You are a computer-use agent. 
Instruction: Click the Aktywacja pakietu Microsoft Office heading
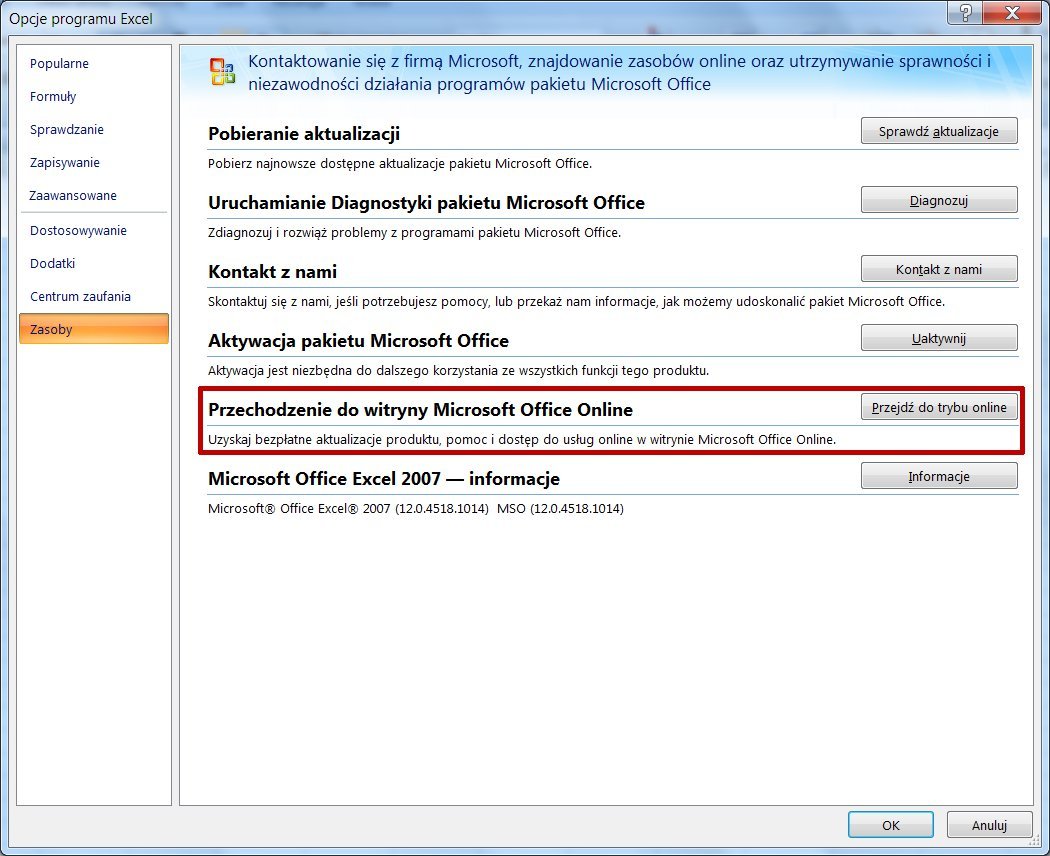click(358, 341)
